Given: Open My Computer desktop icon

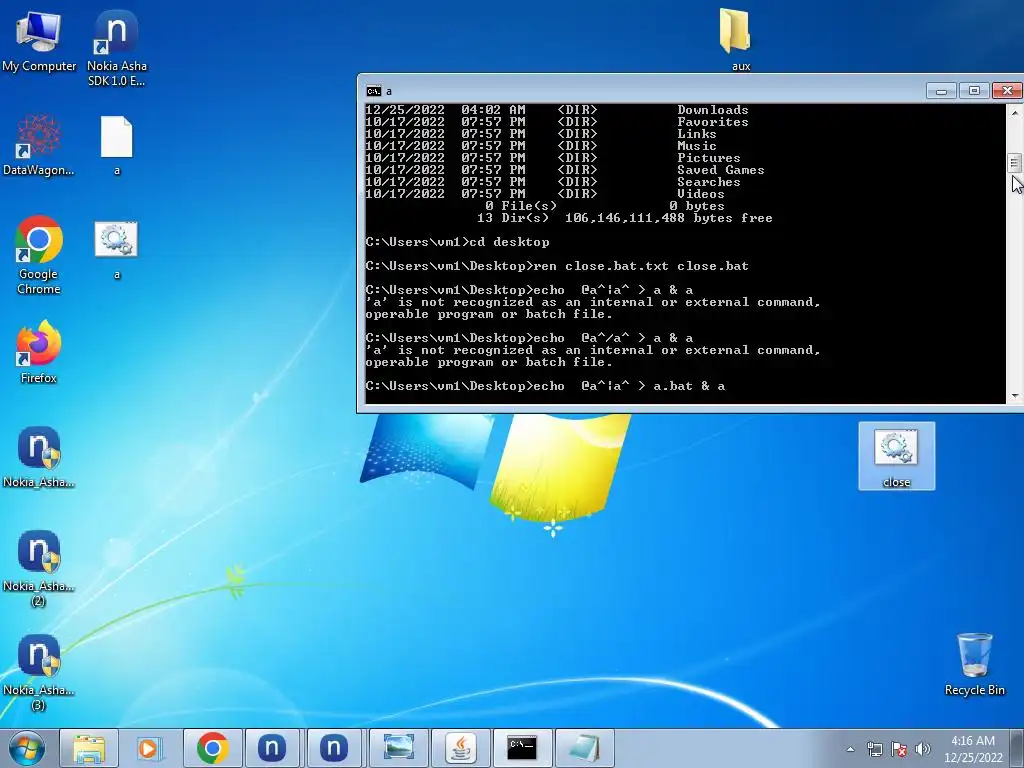Looking at the screenshot, I should click(x=39, y=40).
